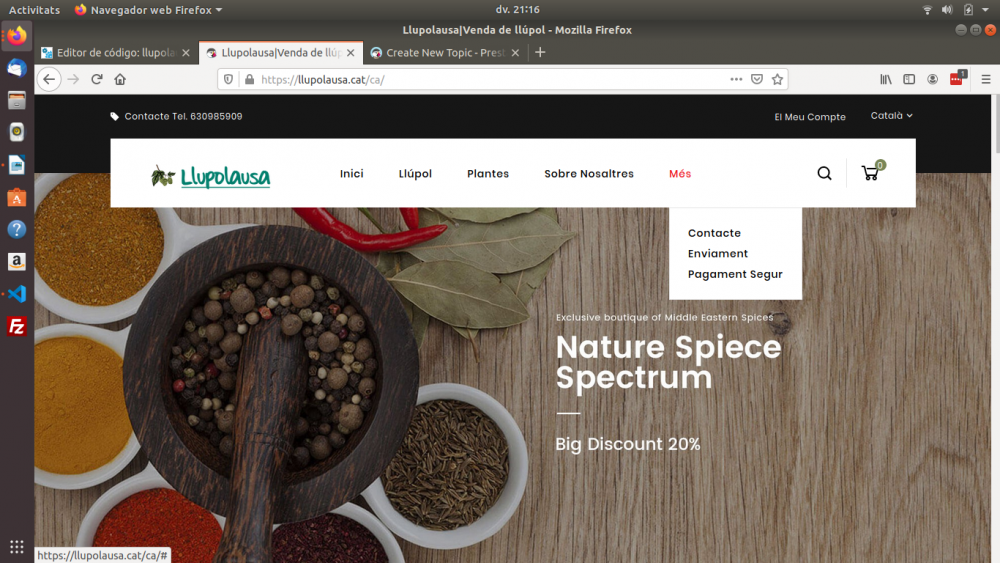Image resolution: width=1000 pixels, height=563 pixels.
Task: Select Pagament Segur in the submenu
Action: [x=735, y=274]
